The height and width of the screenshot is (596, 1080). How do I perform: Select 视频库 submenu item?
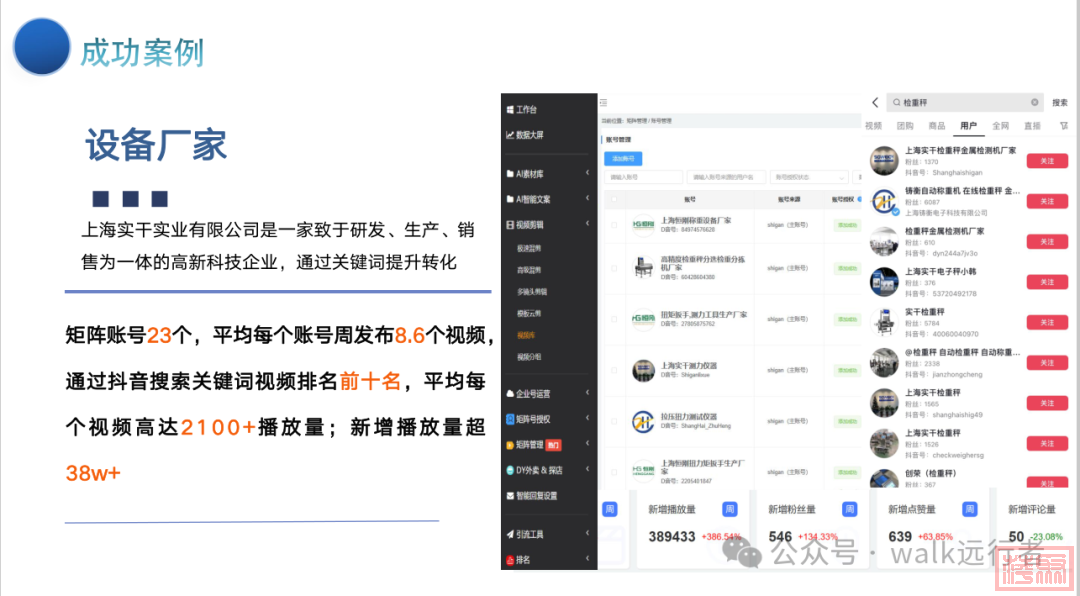coord(526,336)
